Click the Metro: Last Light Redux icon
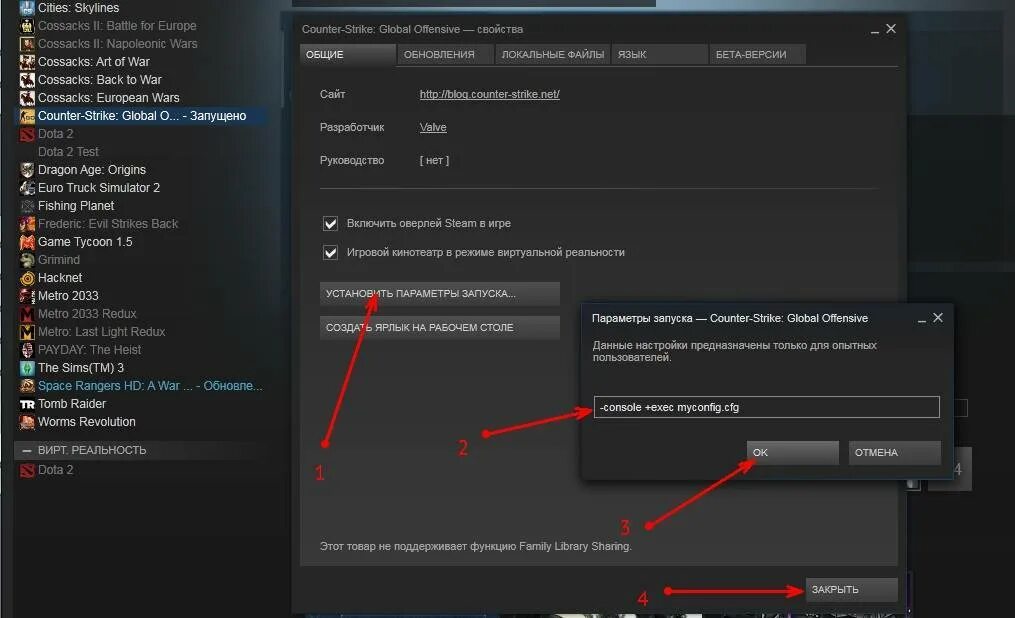The width and height of the screenshot is (1015, 618). tap(27, 333)
